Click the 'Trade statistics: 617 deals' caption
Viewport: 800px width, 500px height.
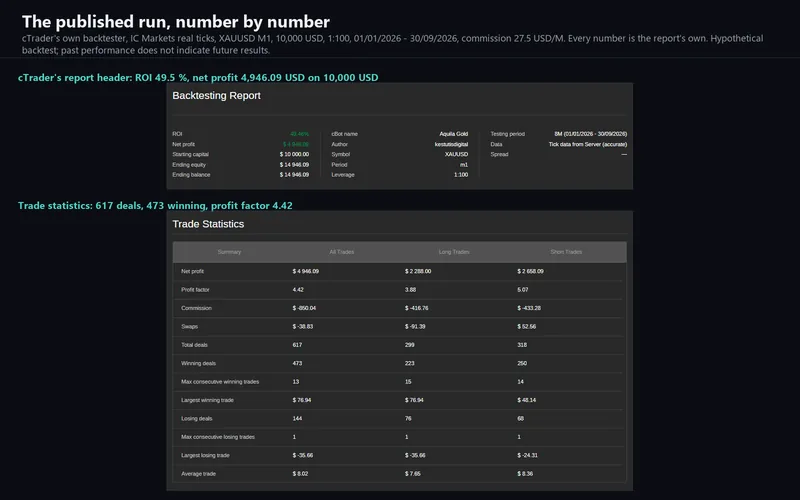coord(155,206)
